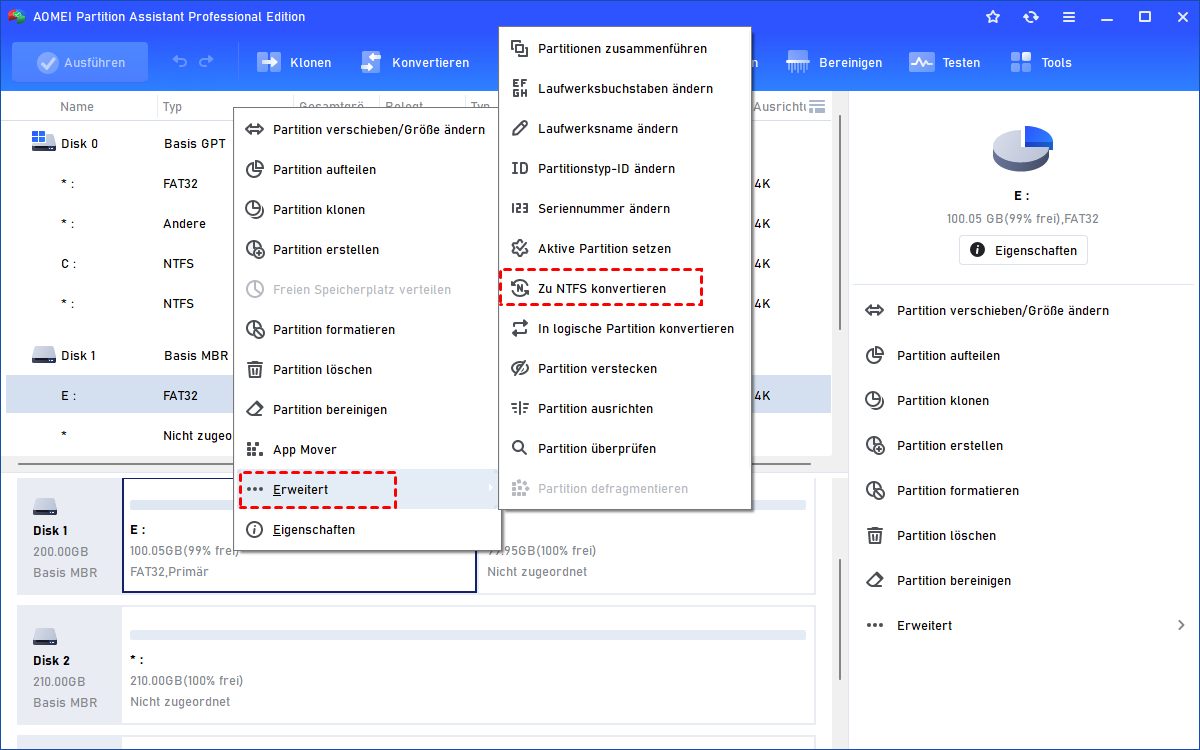1200x750 pixels.
Task: Click the Partition formatieren icon in the right panel
Action: (875, 490)
